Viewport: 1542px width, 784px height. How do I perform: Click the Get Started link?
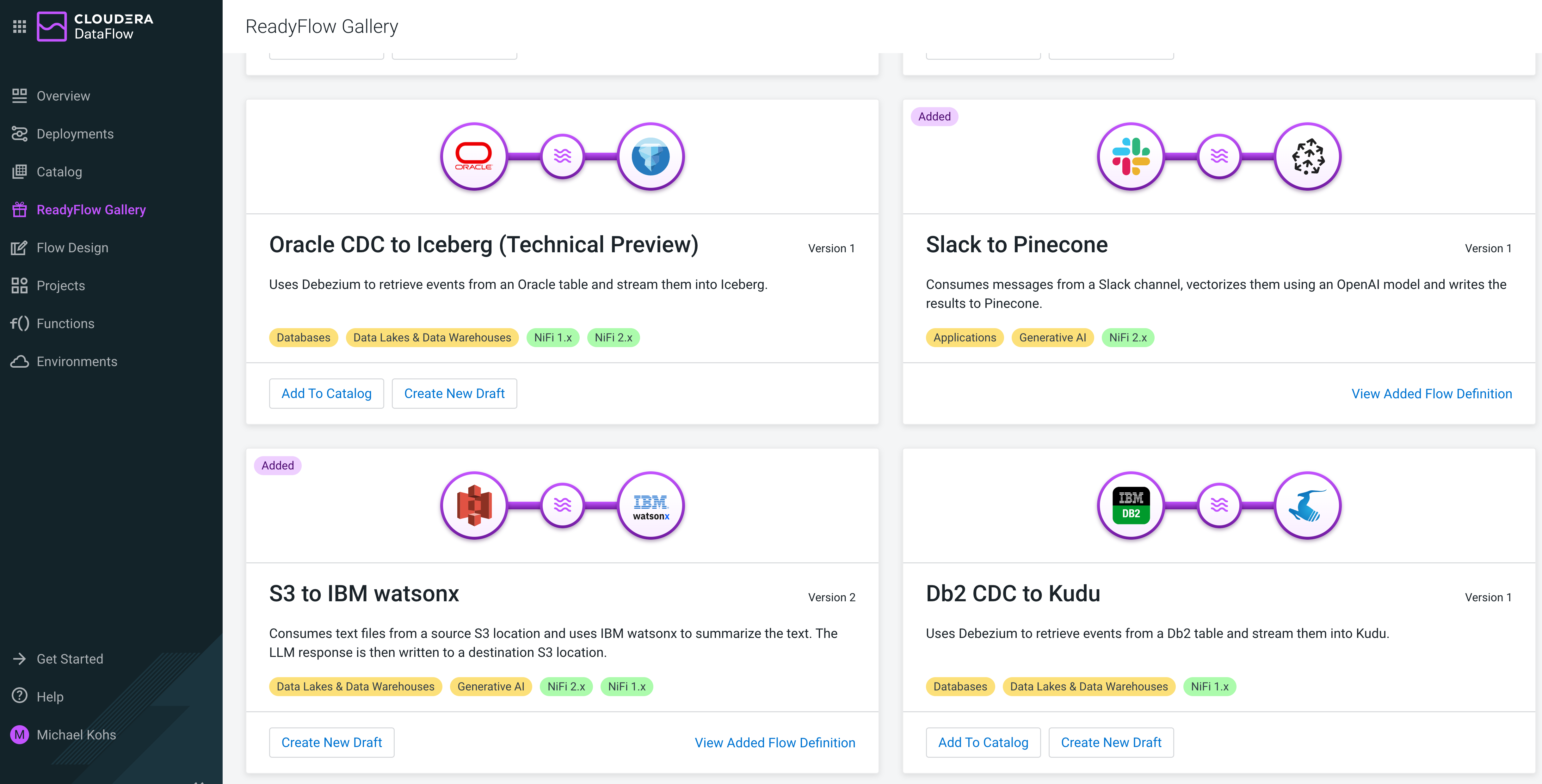70,659
